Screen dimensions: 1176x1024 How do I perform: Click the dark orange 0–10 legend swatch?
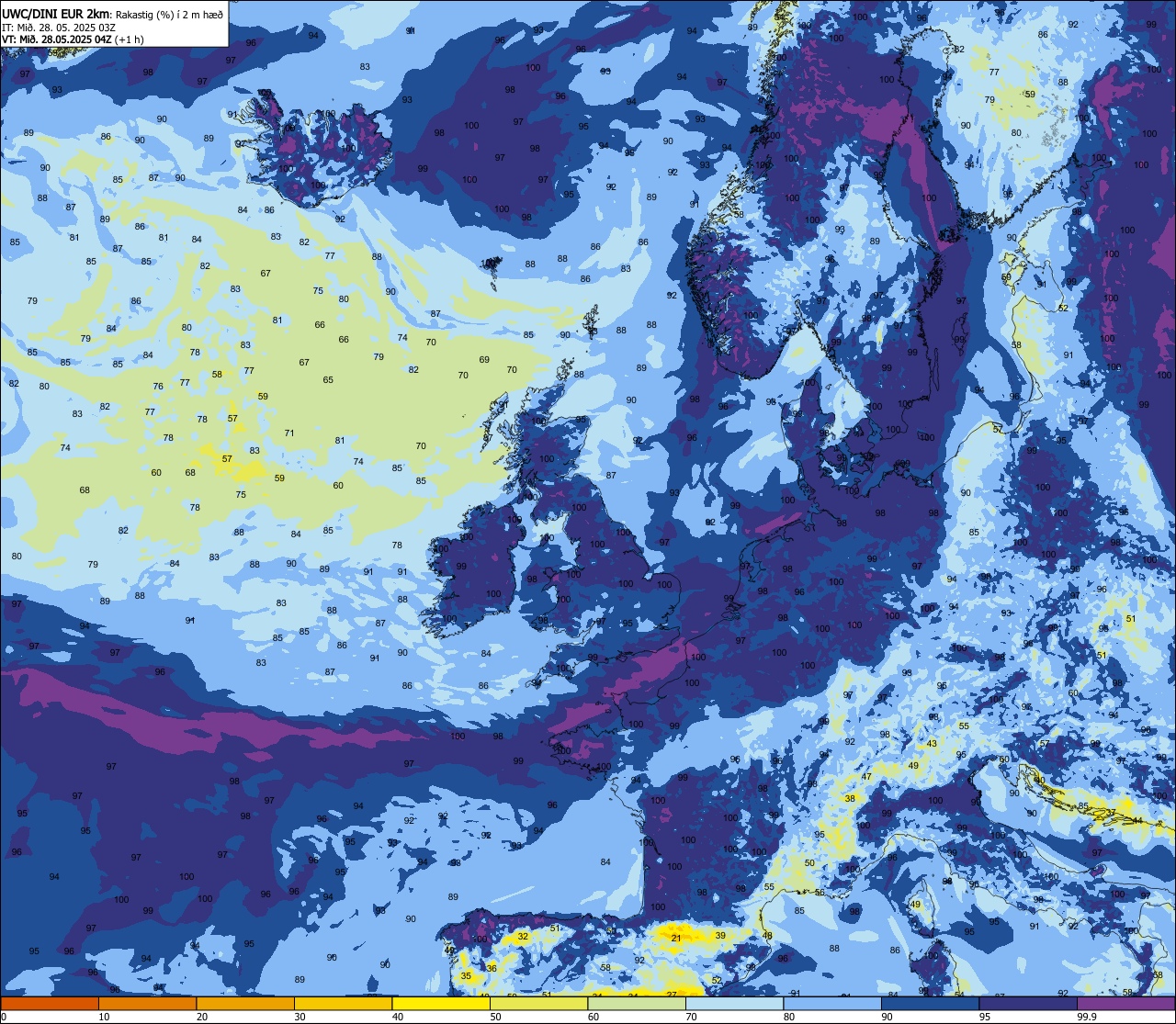pyautogui.click(x=50, y=1003)
